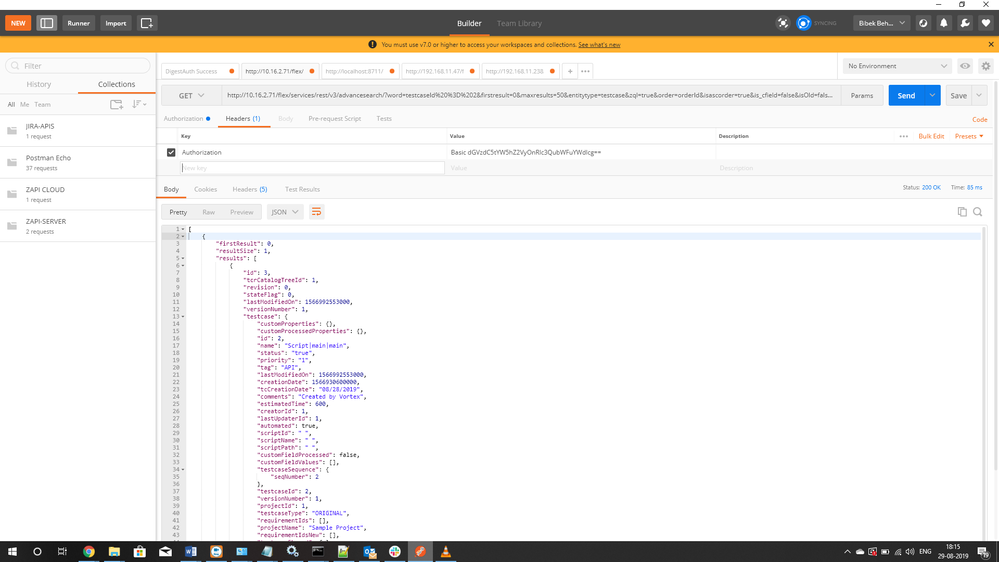The image size is (999, 562).
Task: Open the GET method dropdown
Action: tap(191, 96)
